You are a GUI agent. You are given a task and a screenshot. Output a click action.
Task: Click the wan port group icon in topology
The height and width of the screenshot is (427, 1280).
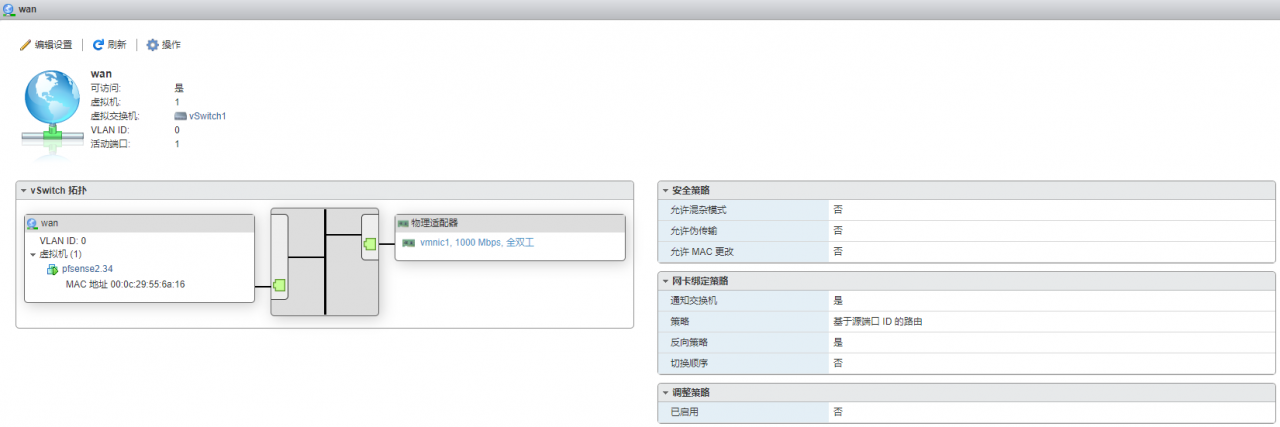[x=32, y=223]
